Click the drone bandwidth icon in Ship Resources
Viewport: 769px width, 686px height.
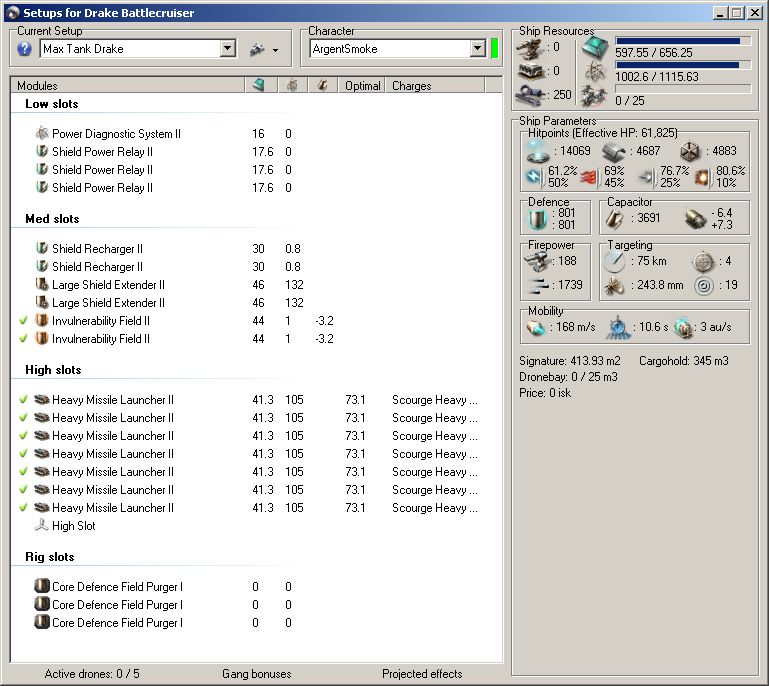594,96
